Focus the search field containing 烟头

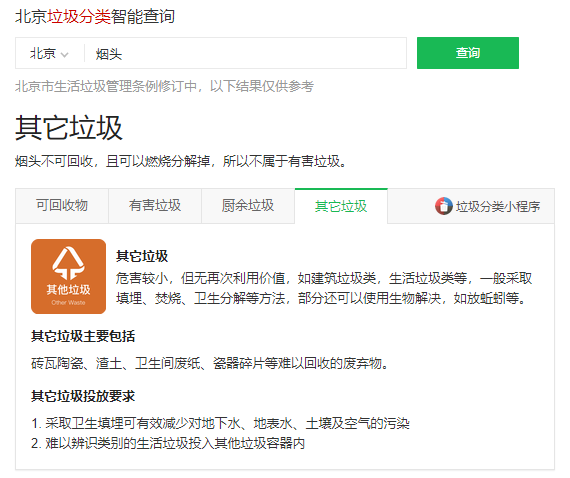tap(245, 54)
